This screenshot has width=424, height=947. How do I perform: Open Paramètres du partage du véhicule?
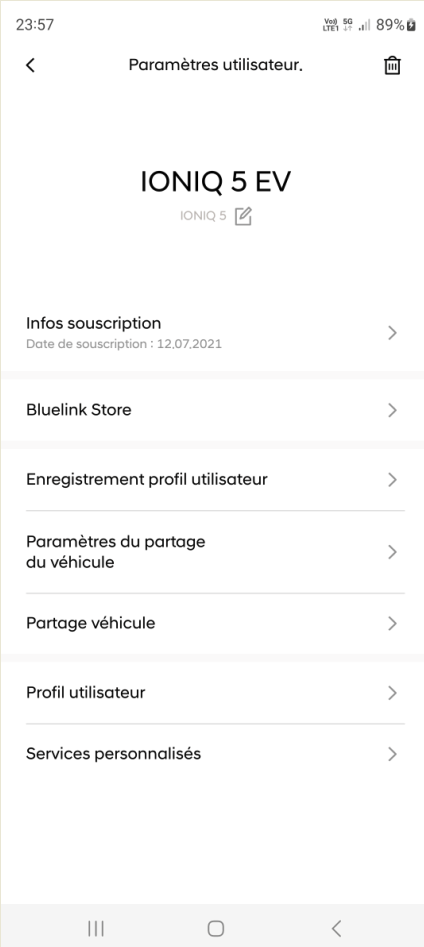(x=212, y=552)
